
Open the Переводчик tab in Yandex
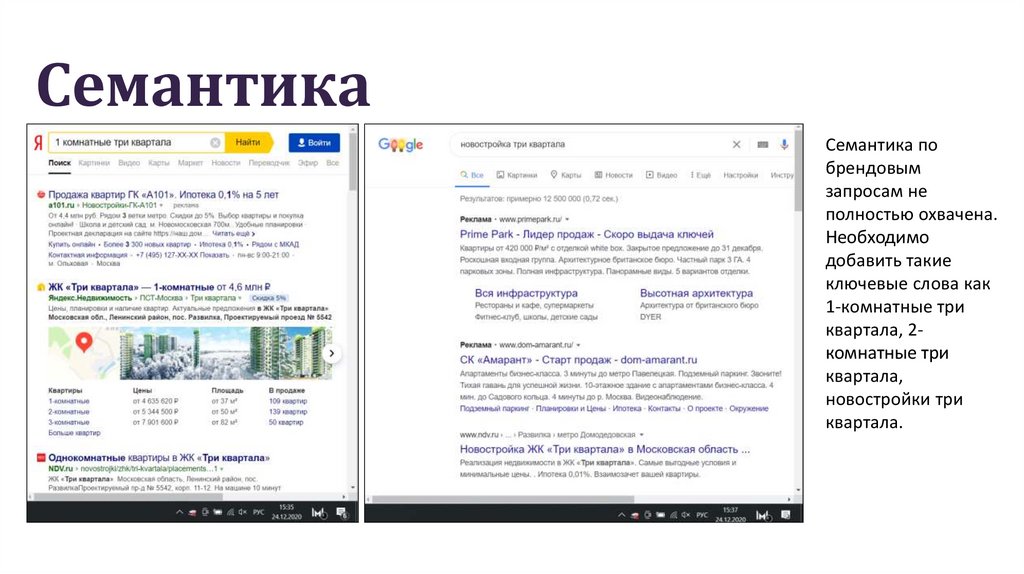click(x=269, y=163)
